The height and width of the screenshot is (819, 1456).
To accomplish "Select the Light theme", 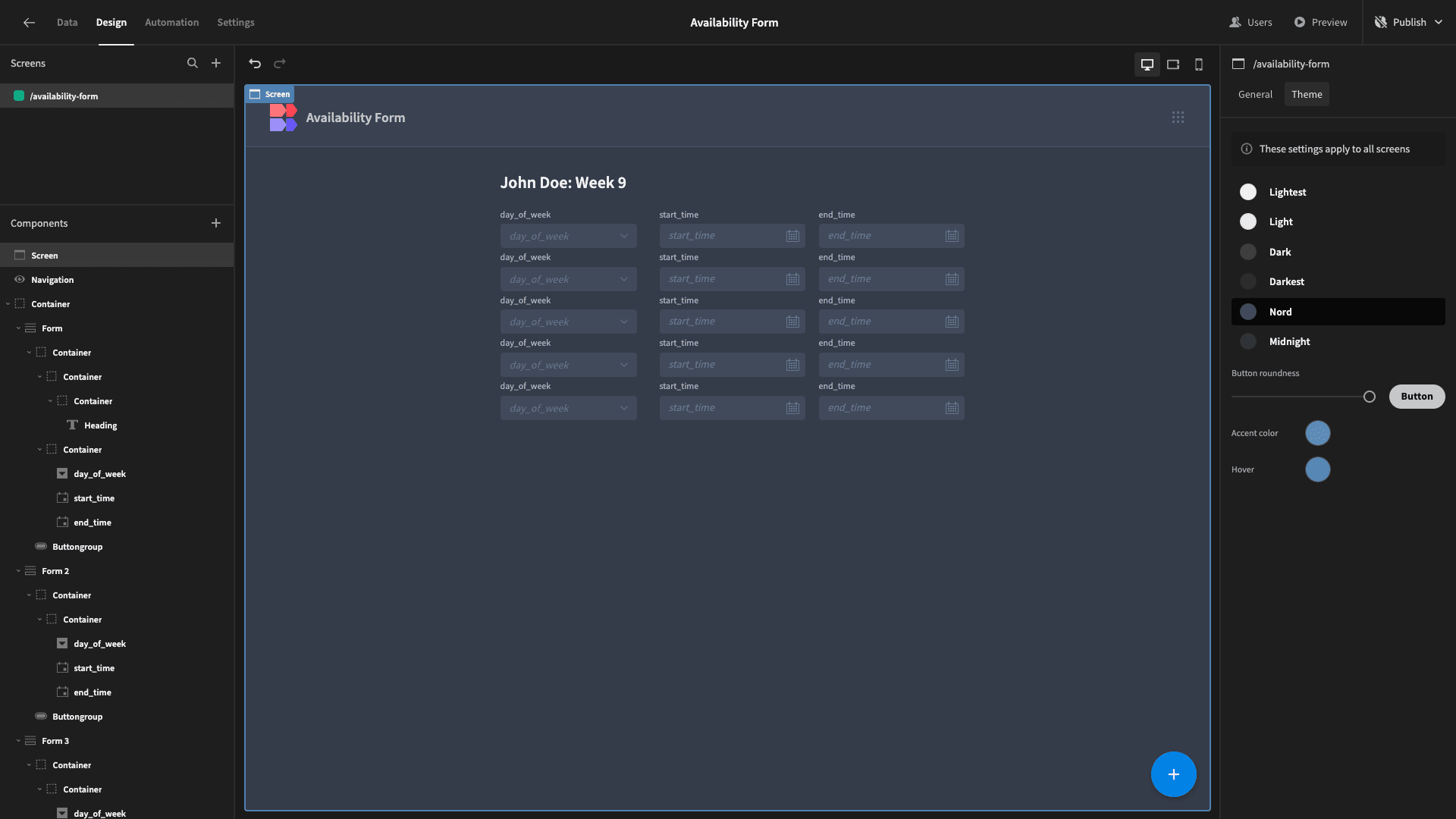I will click(x=1338, y=222).
